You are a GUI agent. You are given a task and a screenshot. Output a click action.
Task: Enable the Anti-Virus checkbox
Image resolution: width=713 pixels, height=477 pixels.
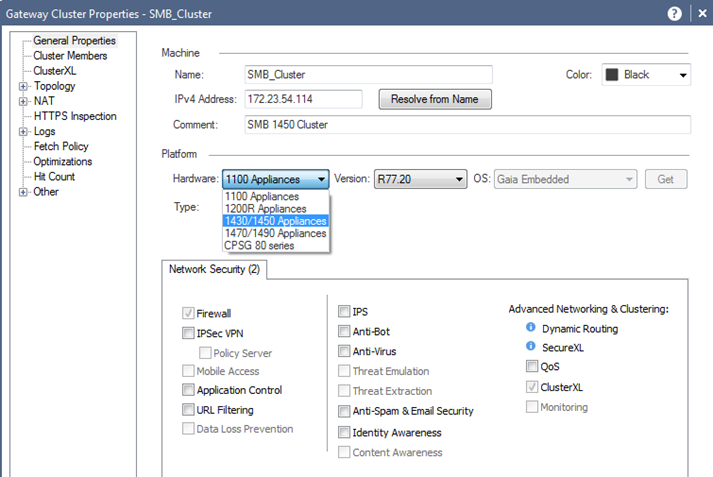coord(344,351)
